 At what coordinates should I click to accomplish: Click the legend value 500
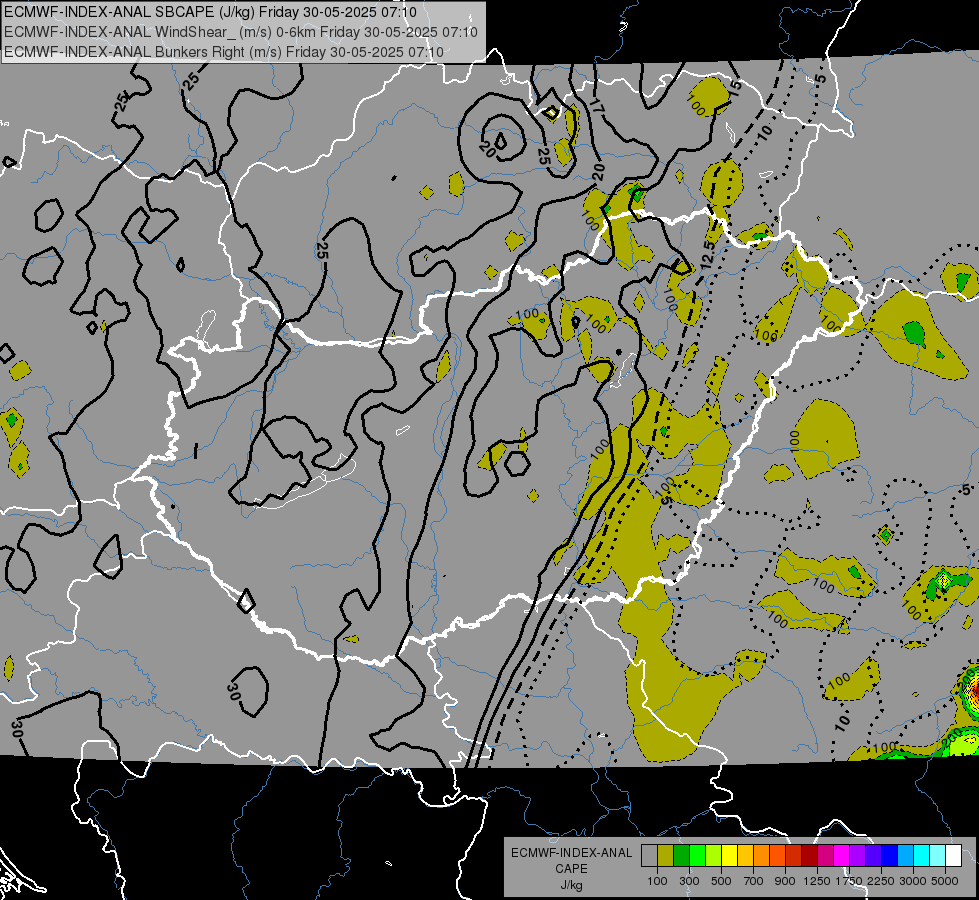pos(721,881)
